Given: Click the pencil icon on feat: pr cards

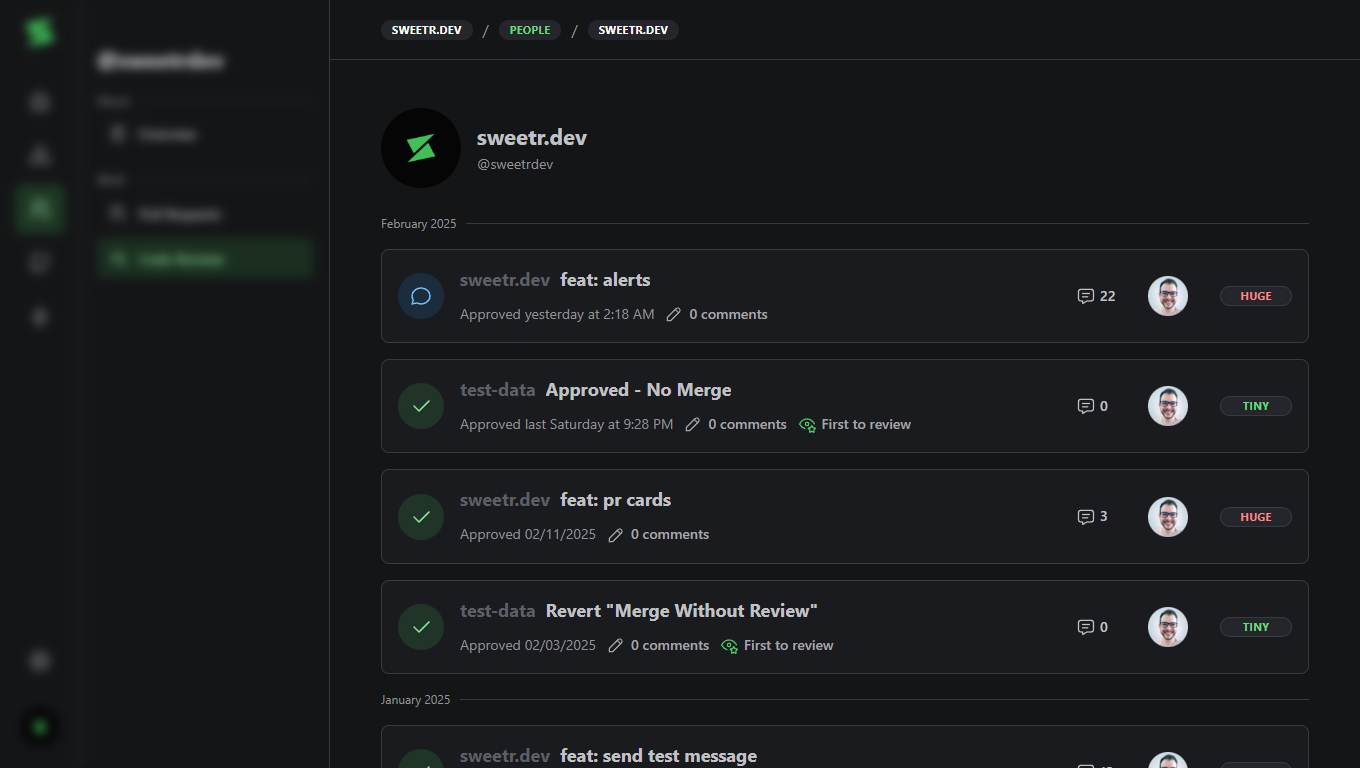Looking at the screenshot, I should pos(616,535).
